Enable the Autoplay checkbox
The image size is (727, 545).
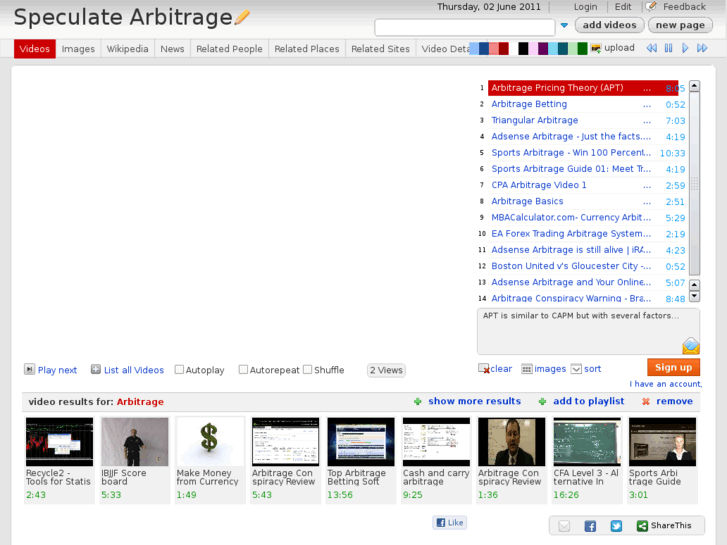point(179,370)
